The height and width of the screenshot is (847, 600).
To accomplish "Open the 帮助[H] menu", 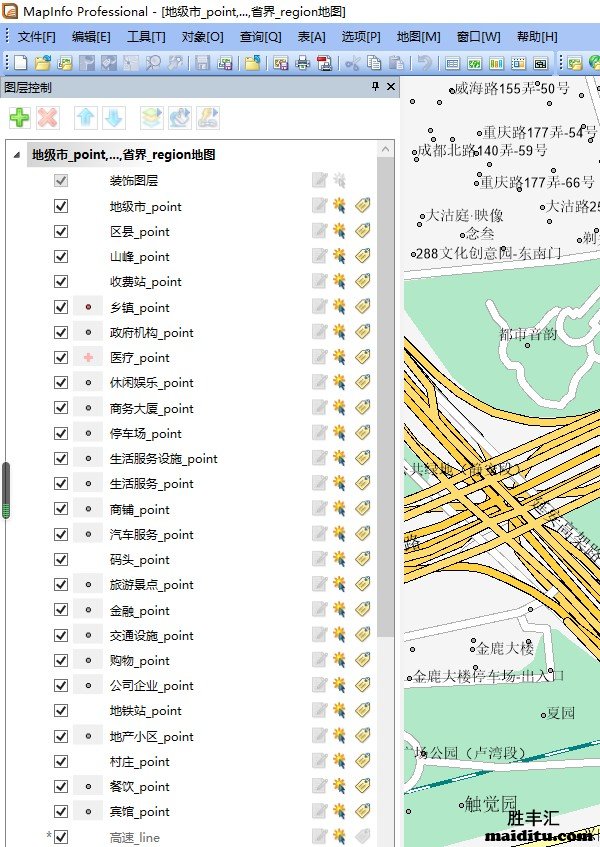I will 537,37.
